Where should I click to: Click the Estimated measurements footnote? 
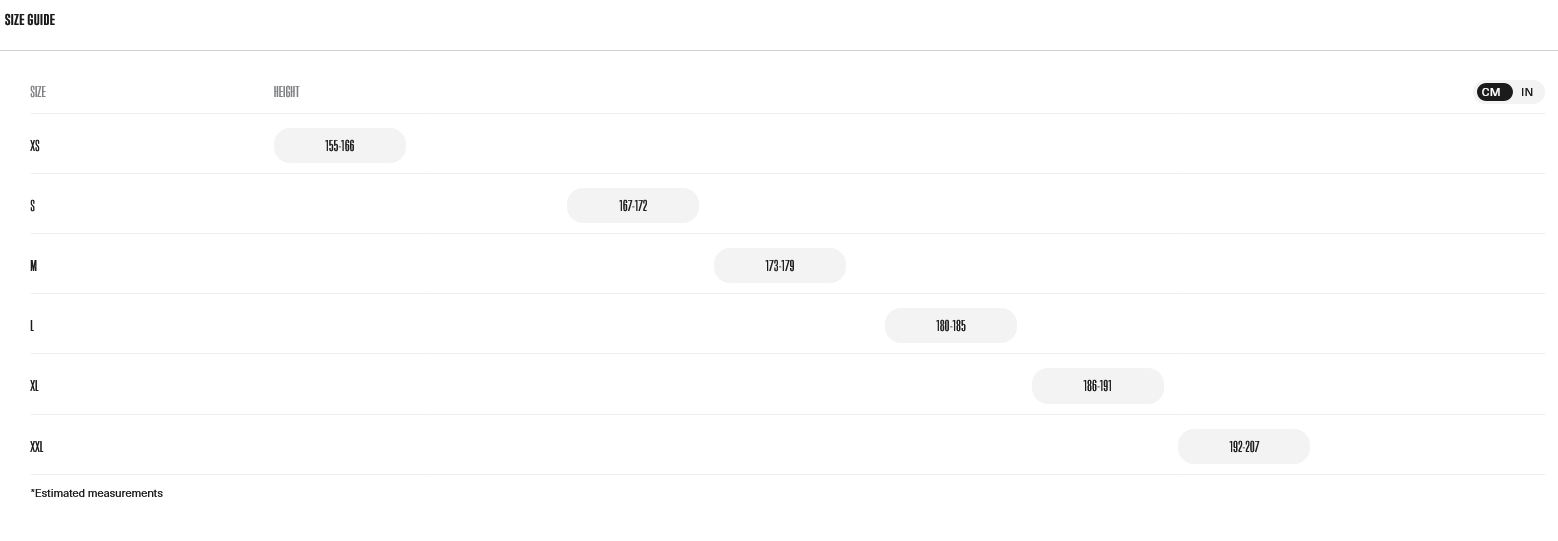coord(97,493)
